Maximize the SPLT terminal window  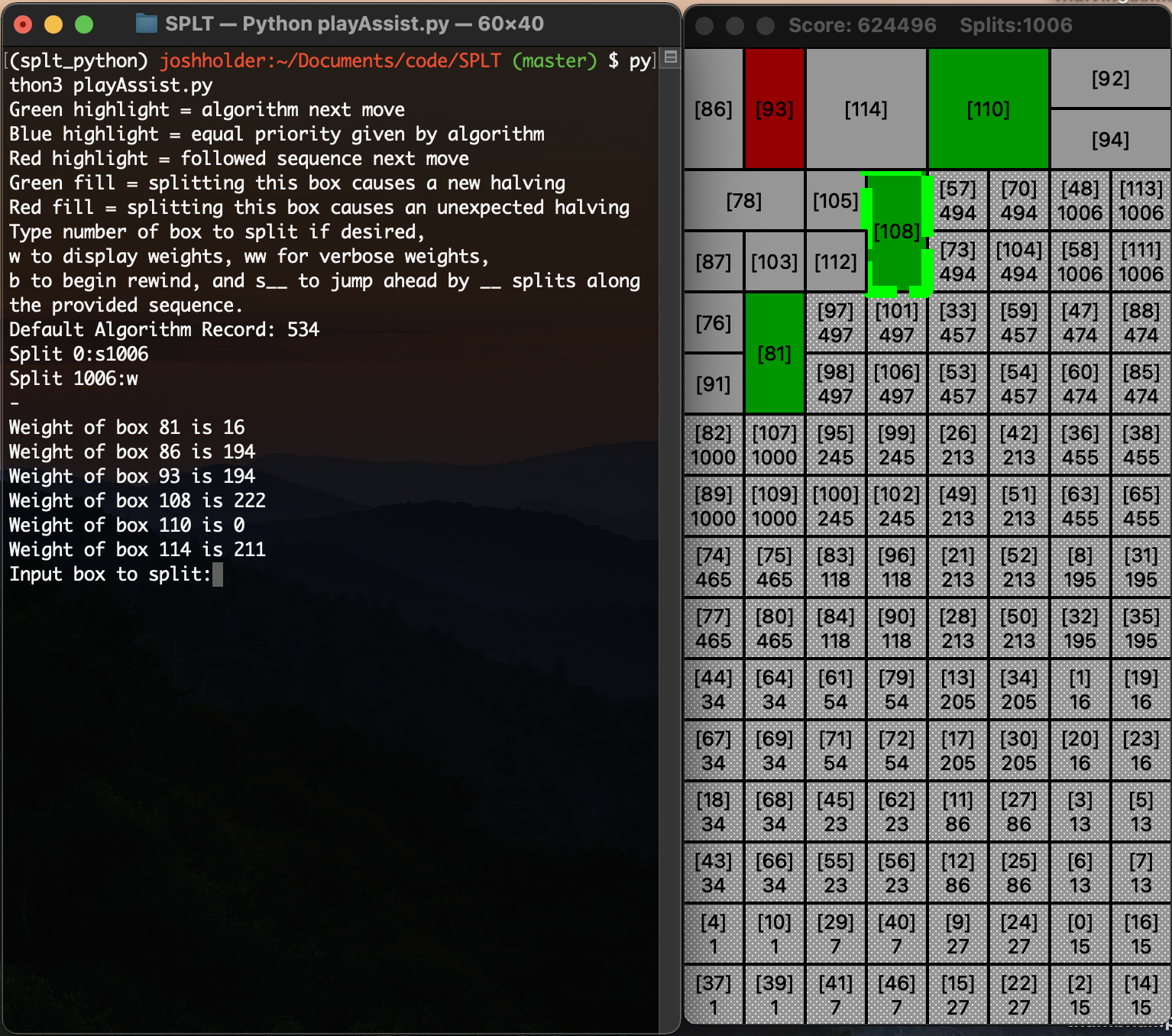[84, 24]
